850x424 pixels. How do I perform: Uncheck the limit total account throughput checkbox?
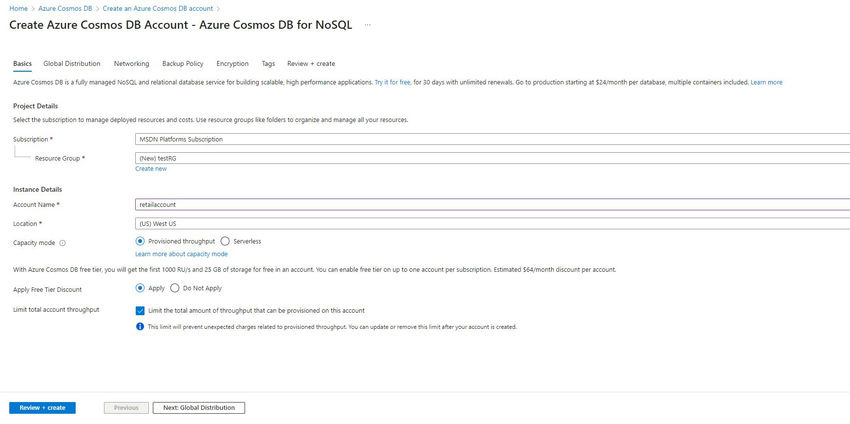tap(140, 311)
